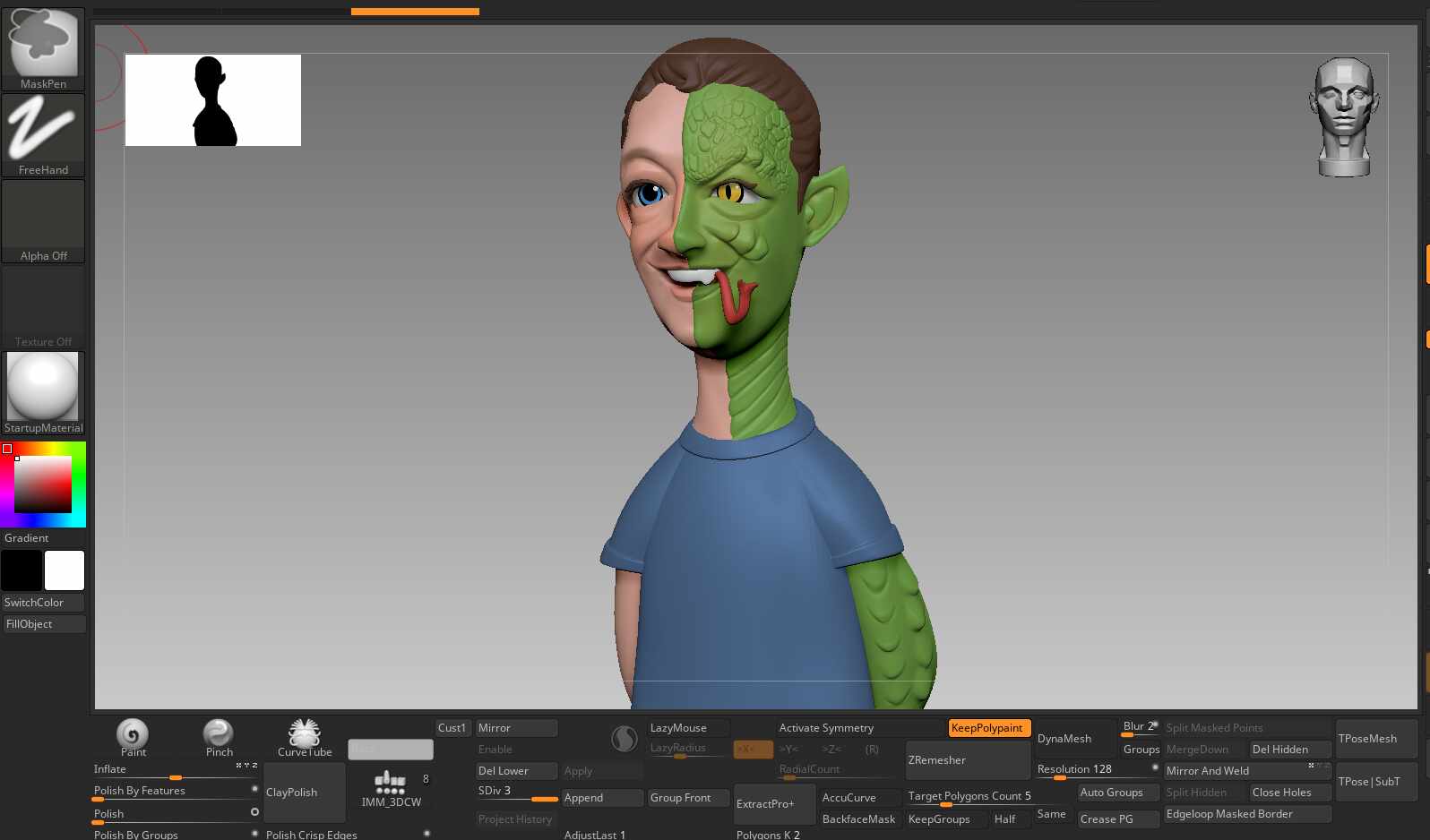
Task: Disable the KeepPolypaint toggle
Action: 988,728
